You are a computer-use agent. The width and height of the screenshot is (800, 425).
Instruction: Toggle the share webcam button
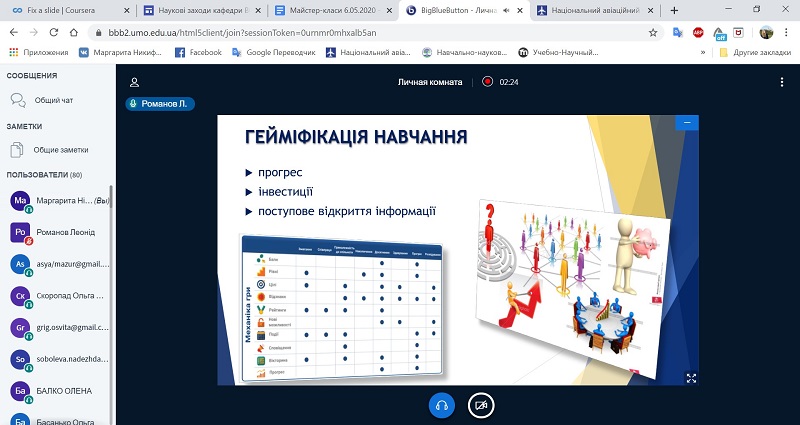tap(482, 405)
